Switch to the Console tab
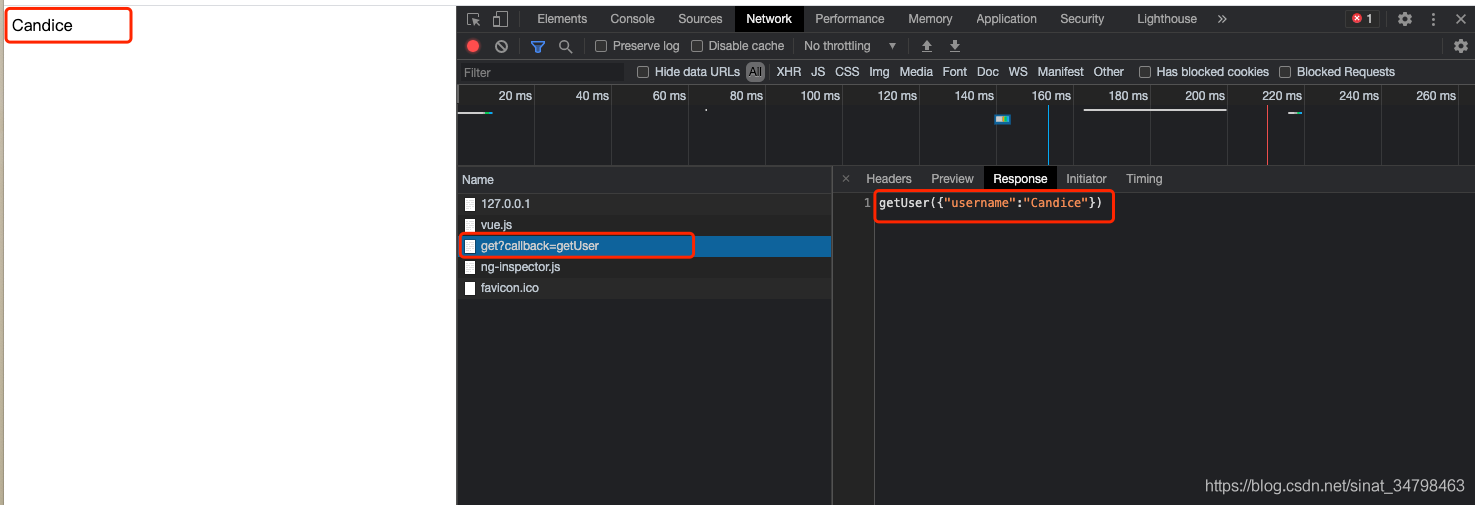 point(632,19)
